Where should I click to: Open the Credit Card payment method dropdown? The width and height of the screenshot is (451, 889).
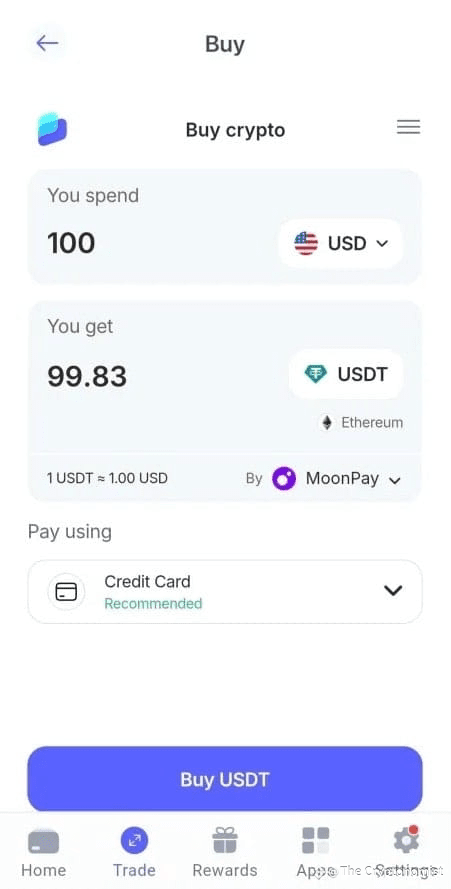(x=225, y=591)
